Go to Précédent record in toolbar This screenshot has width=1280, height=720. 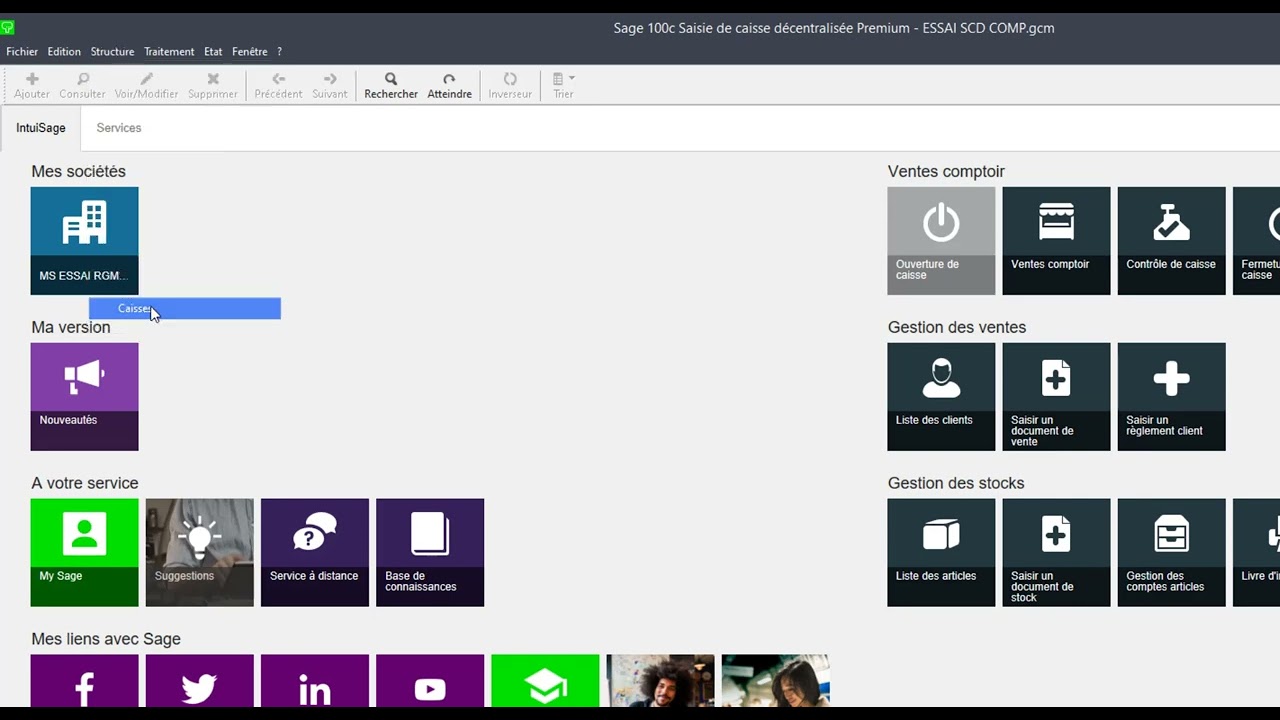[278, 86]
